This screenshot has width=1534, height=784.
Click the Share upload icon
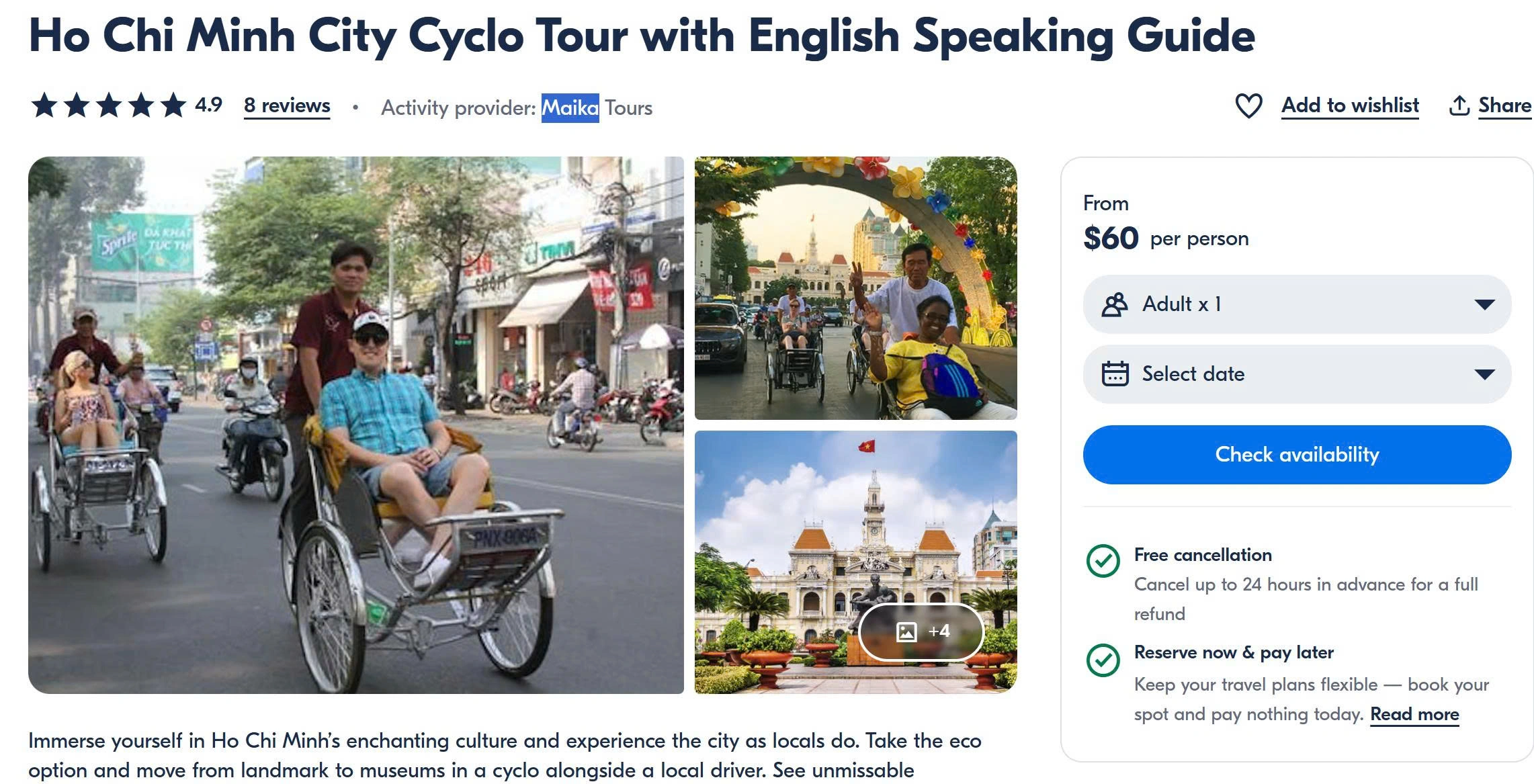[1459, 105]
